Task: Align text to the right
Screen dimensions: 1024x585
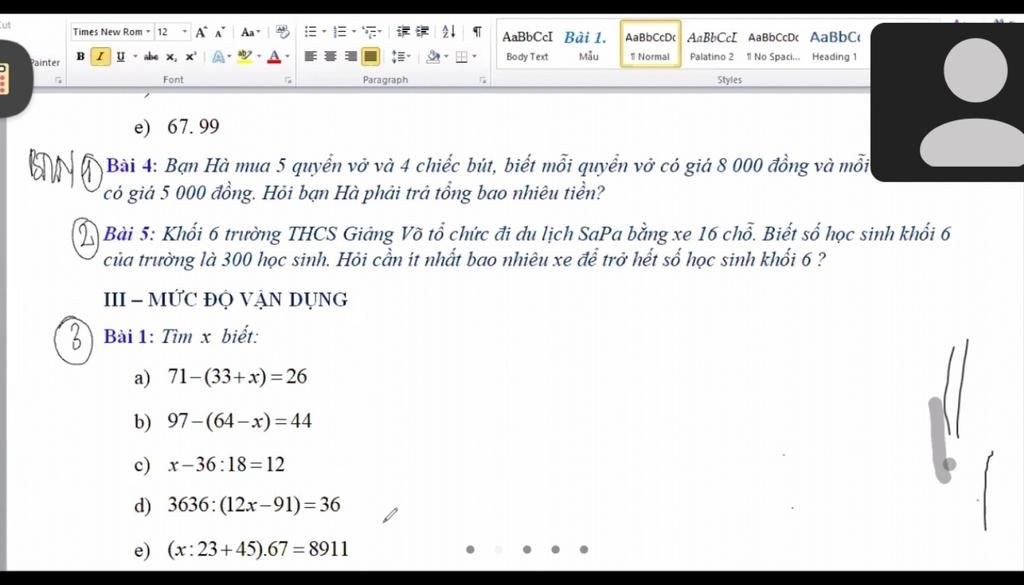Action: tap(351, 57)
